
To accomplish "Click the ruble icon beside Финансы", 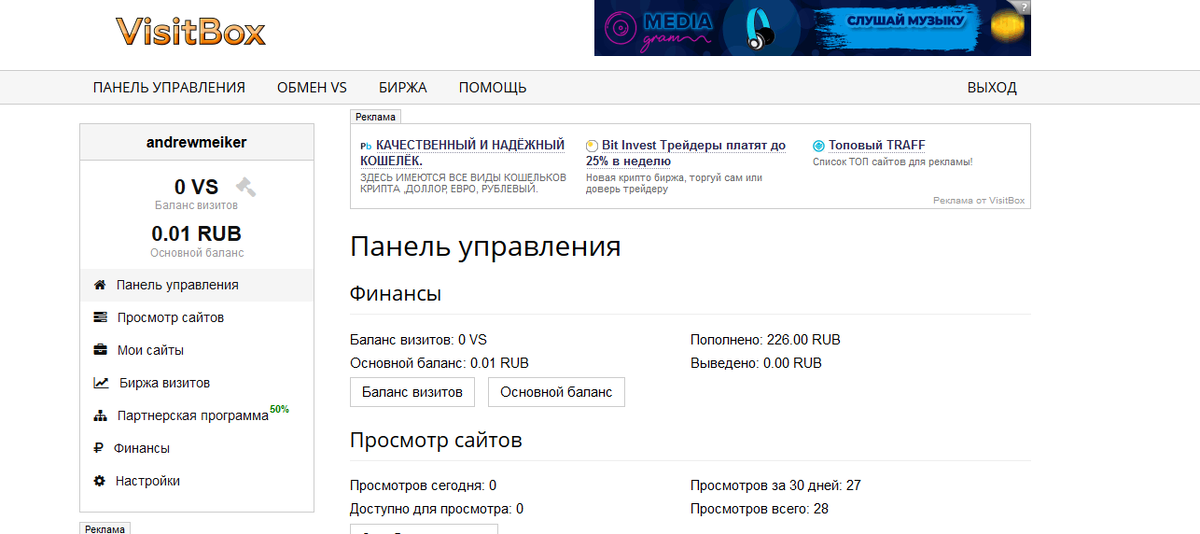I will coord(98,448).
